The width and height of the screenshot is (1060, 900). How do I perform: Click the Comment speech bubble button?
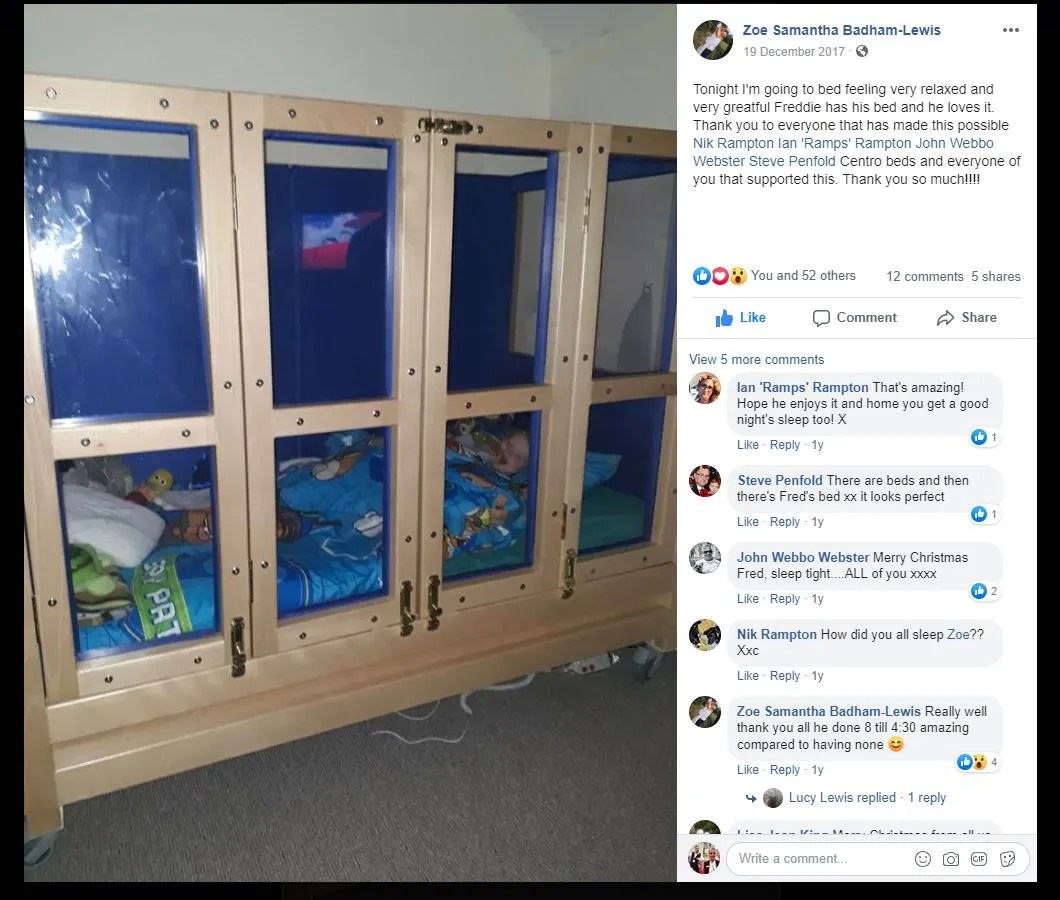854,318
